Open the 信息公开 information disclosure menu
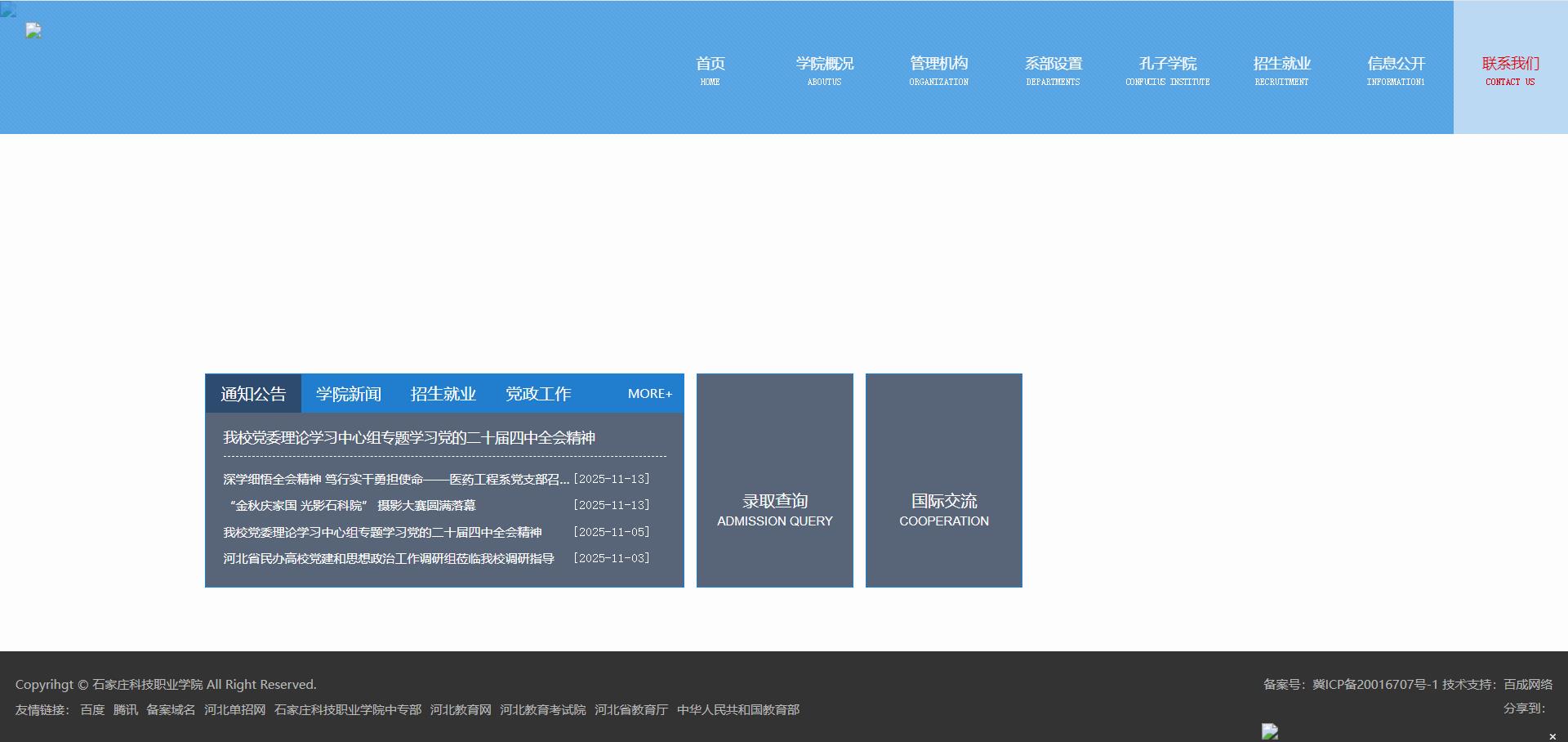1568x742 pixels. [1396, 69]
